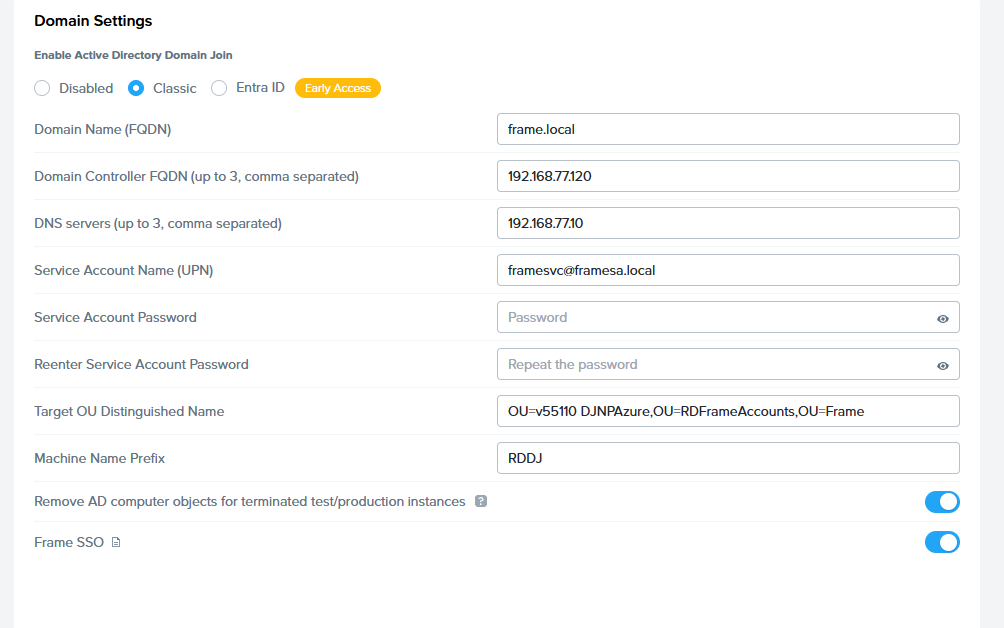This screenshot has height=628, width=1004.
Task: Click the Frame SSO label text
Action: [x=69, y=542]
